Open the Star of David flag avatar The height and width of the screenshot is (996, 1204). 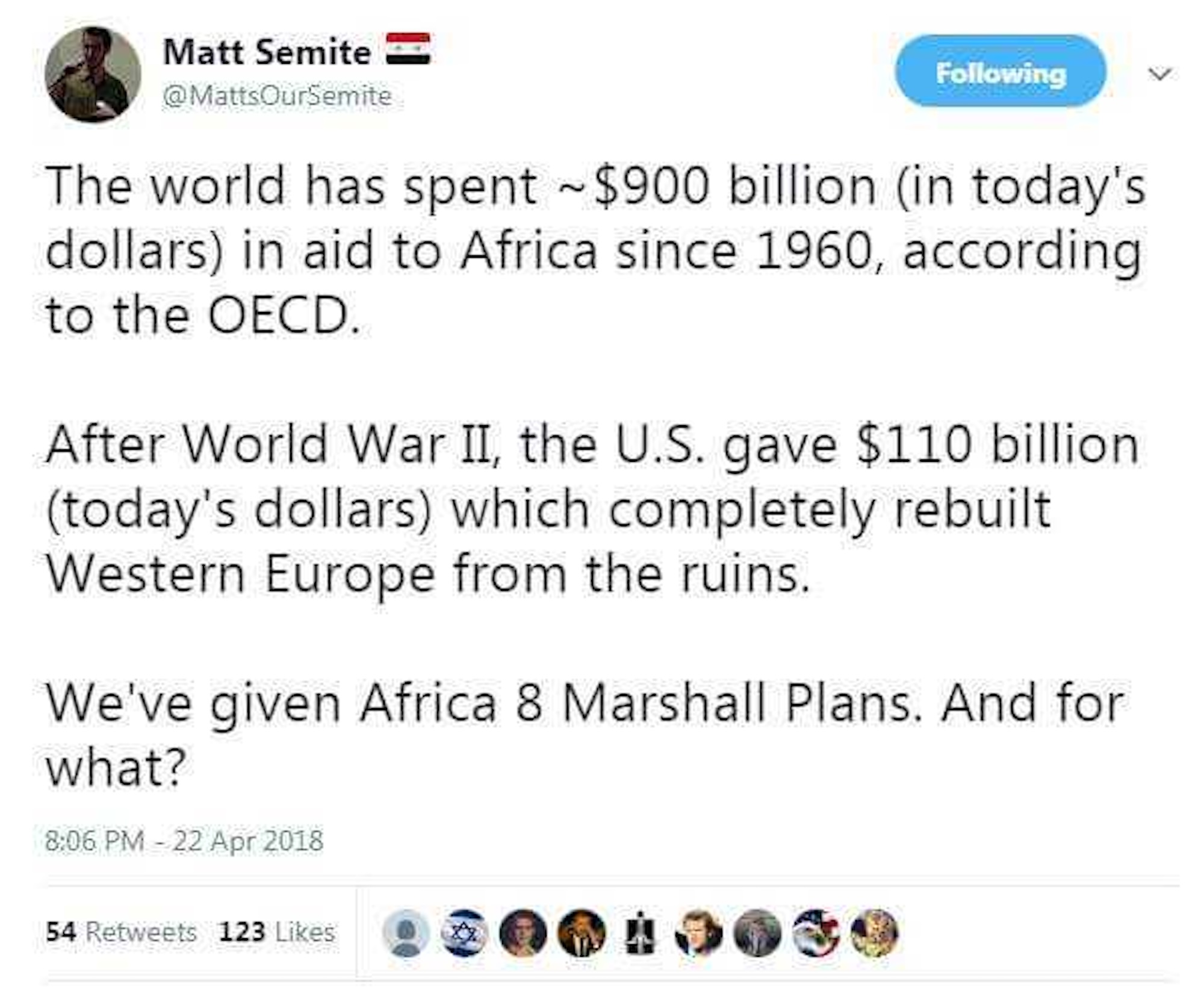465,933
